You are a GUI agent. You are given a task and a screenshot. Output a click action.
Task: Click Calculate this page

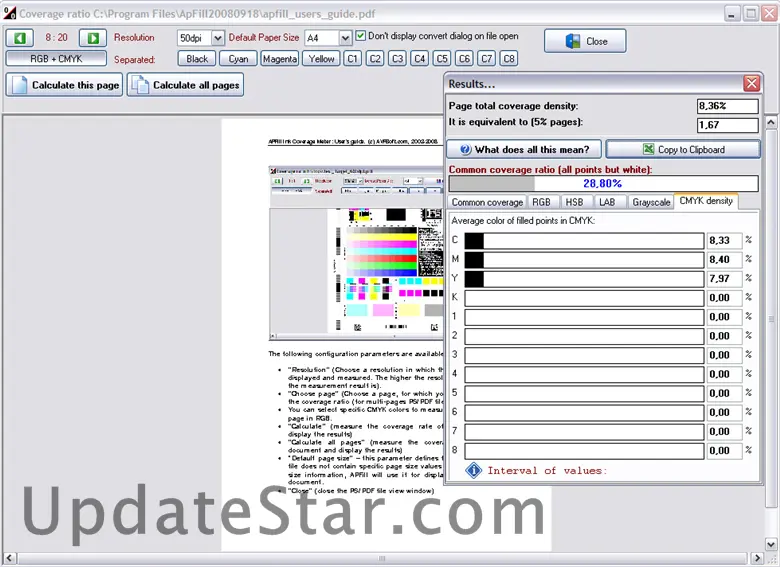(x=64, y=85)
